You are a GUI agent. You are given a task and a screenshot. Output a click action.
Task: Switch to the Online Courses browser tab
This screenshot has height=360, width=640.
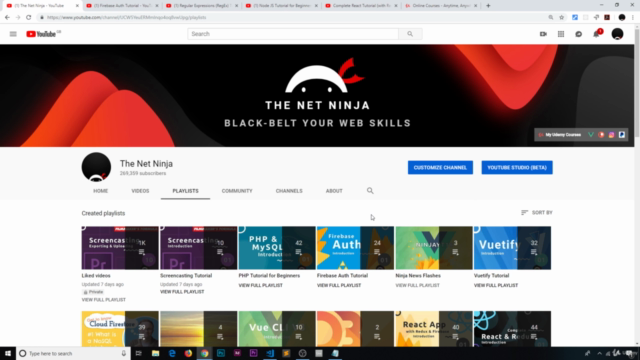pos(441,6)
